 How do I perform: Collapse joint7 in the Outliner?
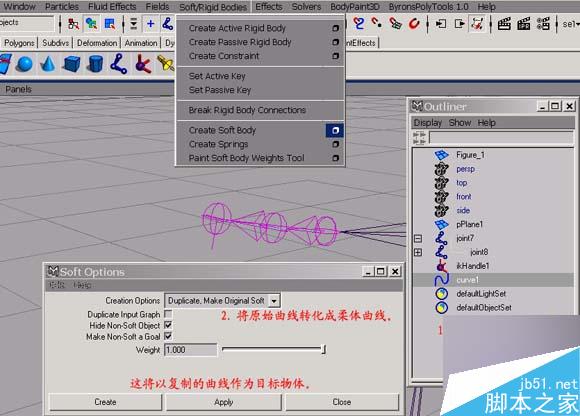click(x=418, y=239)
